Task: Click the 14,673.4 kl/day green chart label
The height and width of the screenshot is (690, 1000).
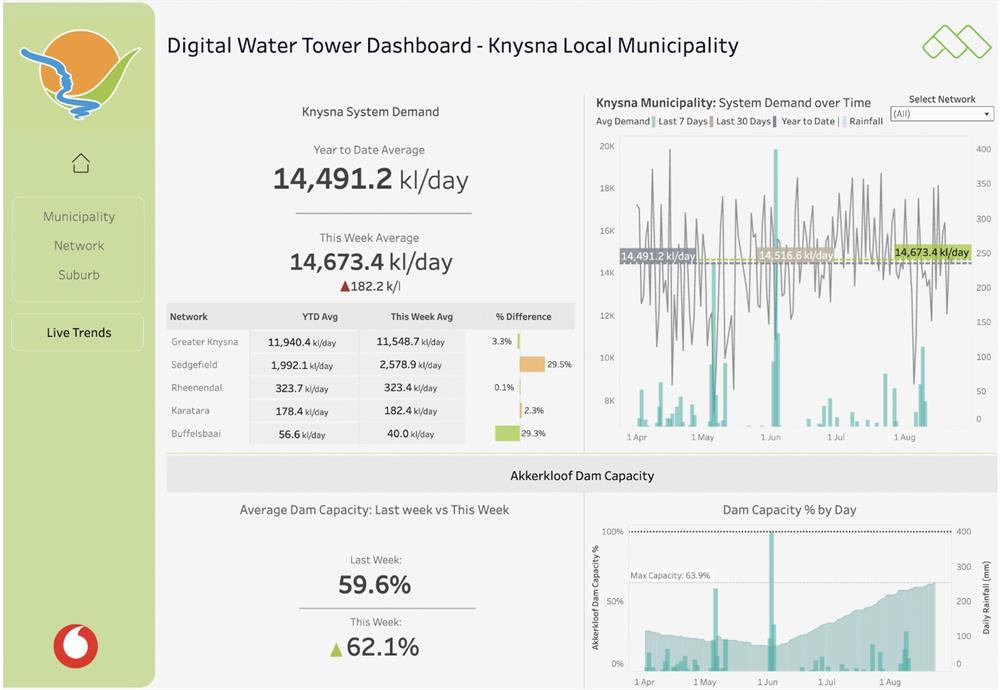Action: pyautogui.click(x=932, y=252)
